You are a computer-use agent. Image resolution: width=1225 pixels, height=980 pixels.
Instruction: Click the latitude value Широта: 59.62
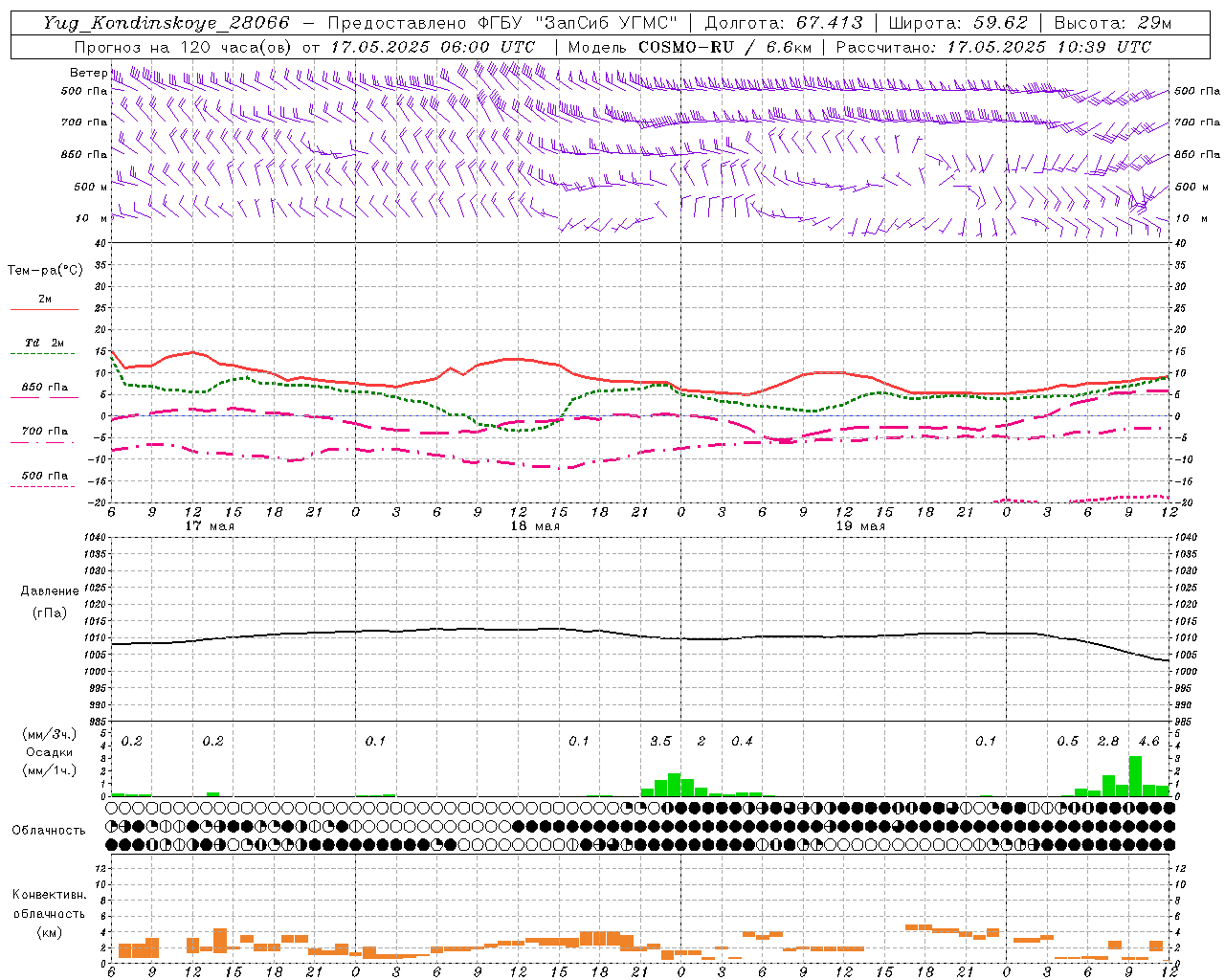click(x=958, y=23)
